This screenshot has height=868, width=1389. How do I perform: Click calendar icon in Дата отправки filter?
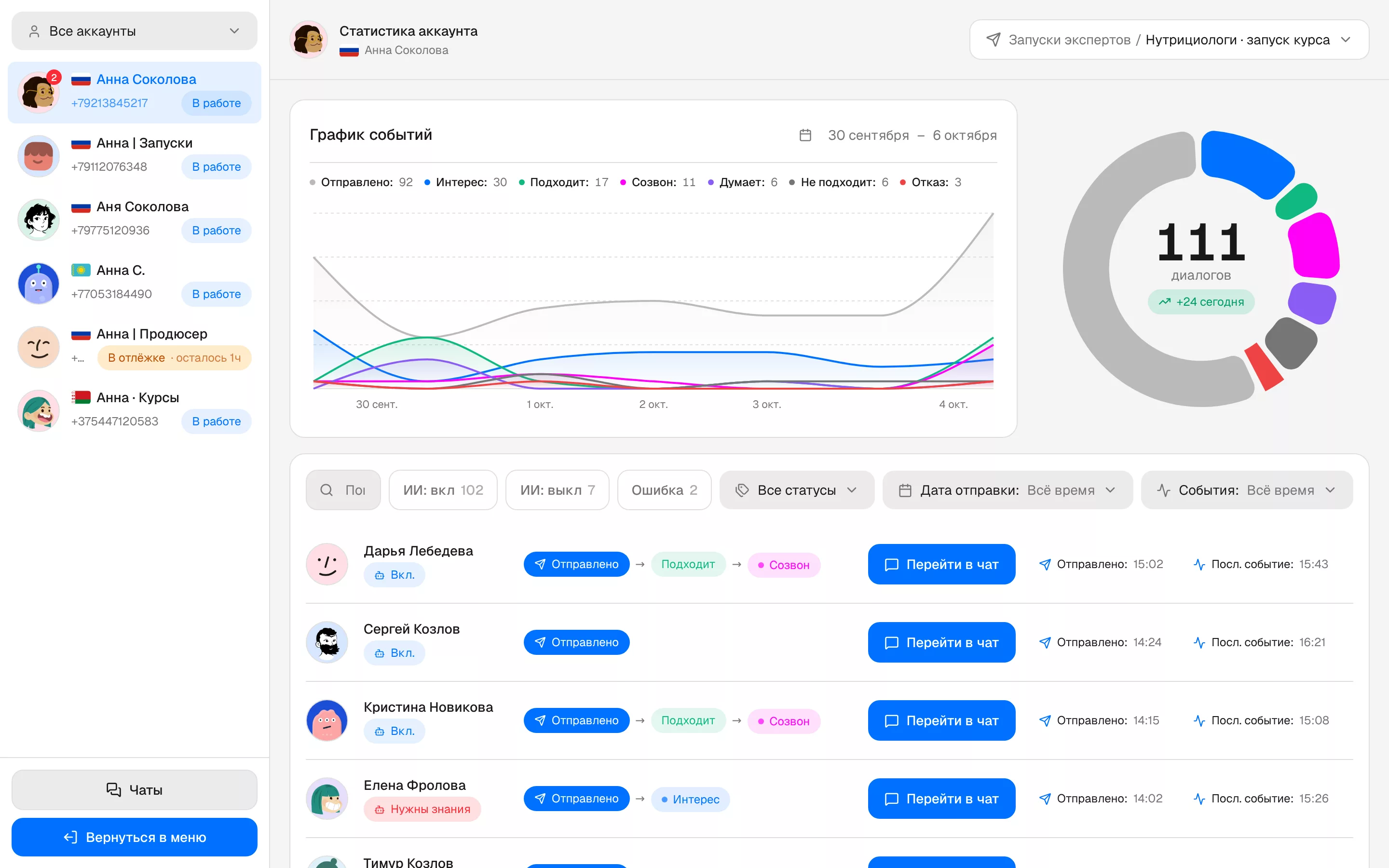click(905, 489)
